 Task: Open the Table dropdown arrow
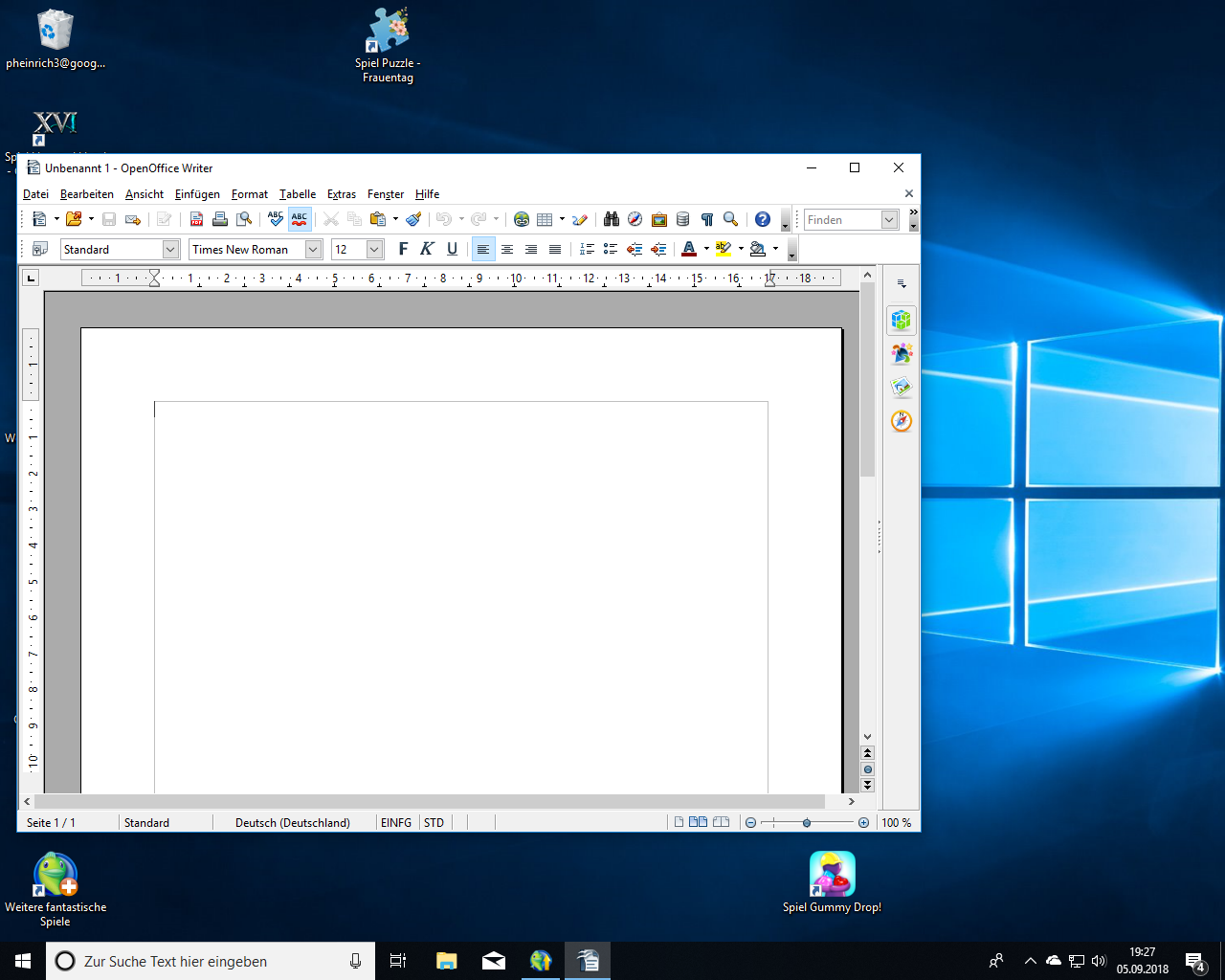tap(562, 219)
